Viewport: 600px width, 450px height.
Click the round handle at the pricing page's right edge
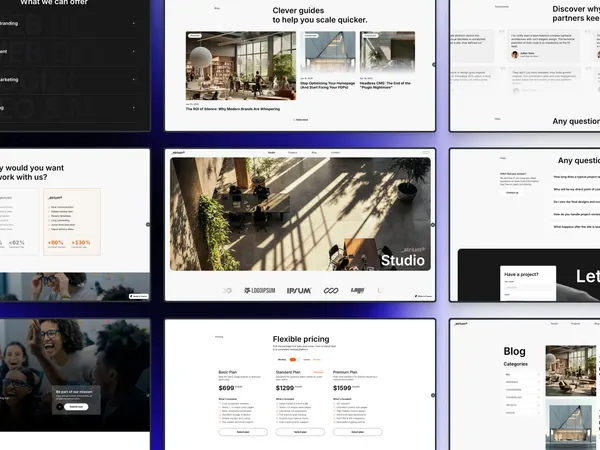pos(433,395)
